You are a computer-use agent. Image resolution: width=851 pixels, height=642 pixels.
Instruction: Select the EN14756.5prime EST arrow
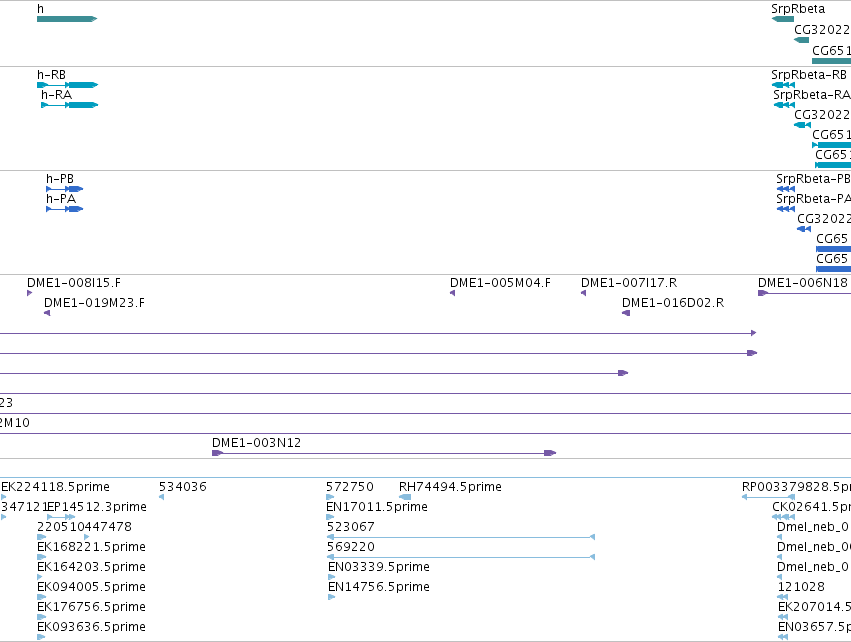(x=332, y=597)
